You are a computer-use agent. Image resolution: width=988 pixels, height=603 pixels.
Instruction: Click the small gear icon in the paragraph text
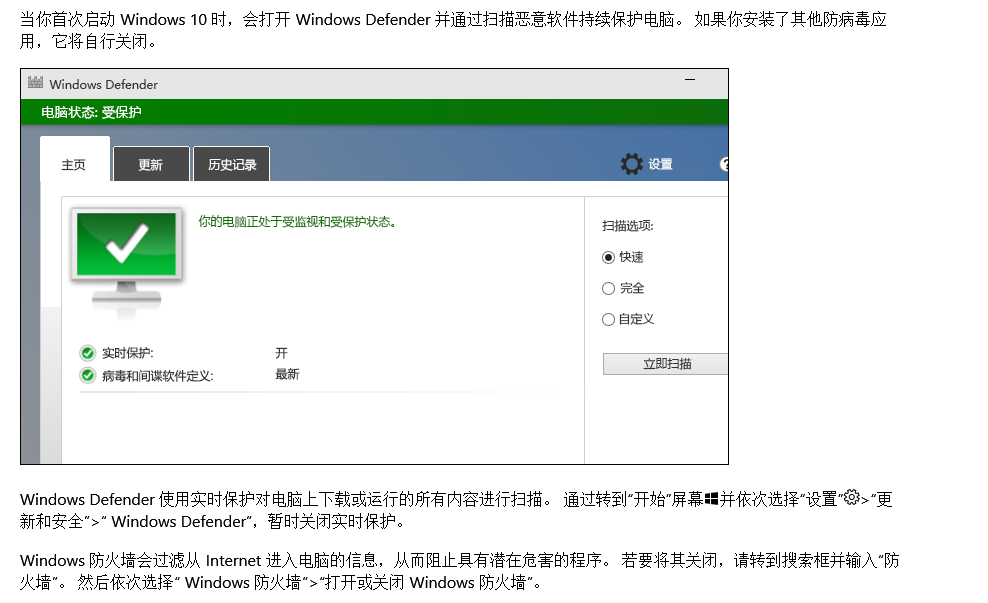[x=852, y=497]
